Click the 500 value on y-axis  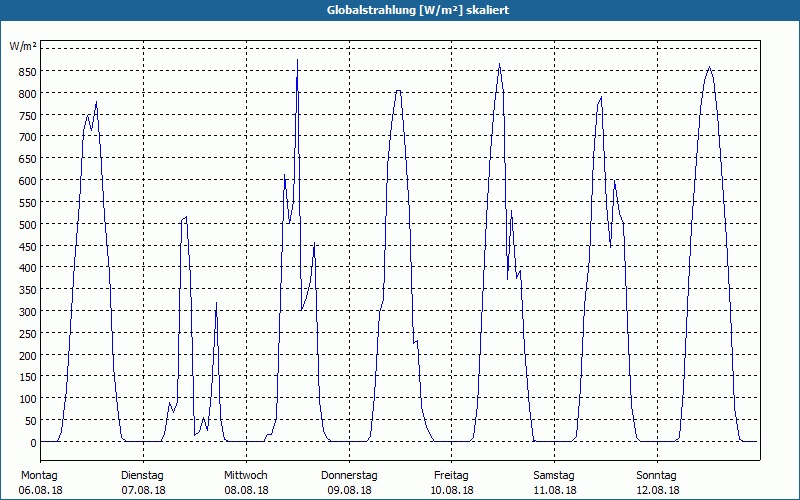(x=28, y=225)
